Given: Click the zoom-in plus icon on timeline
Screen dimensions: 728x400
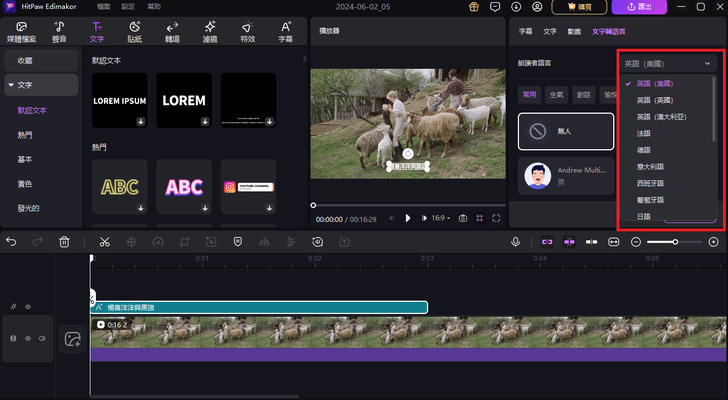Looking at the screenshot, I should click(x=713, y=242).
